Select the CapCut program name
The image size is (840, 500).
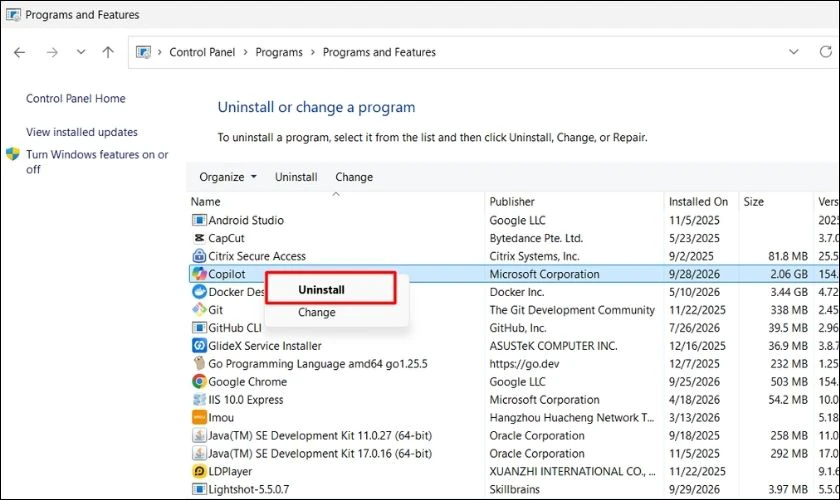226,238
